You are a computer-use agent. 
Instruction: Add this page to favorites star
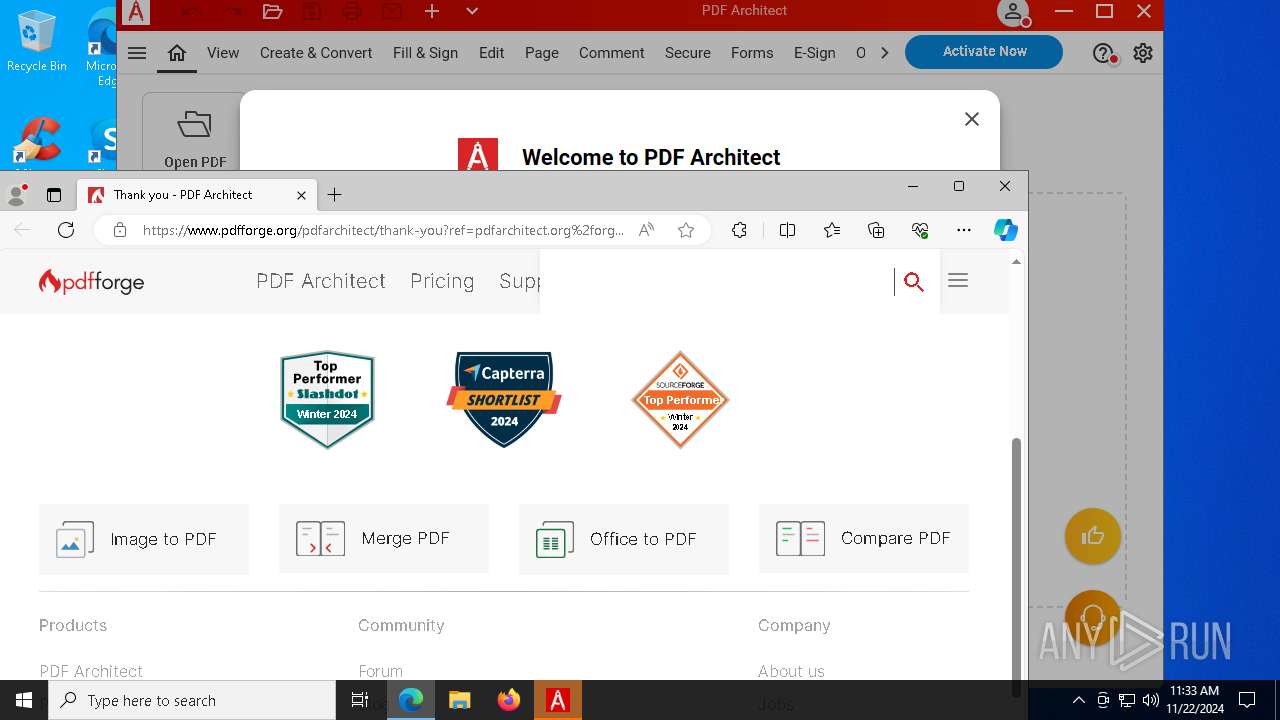point(686,230)
